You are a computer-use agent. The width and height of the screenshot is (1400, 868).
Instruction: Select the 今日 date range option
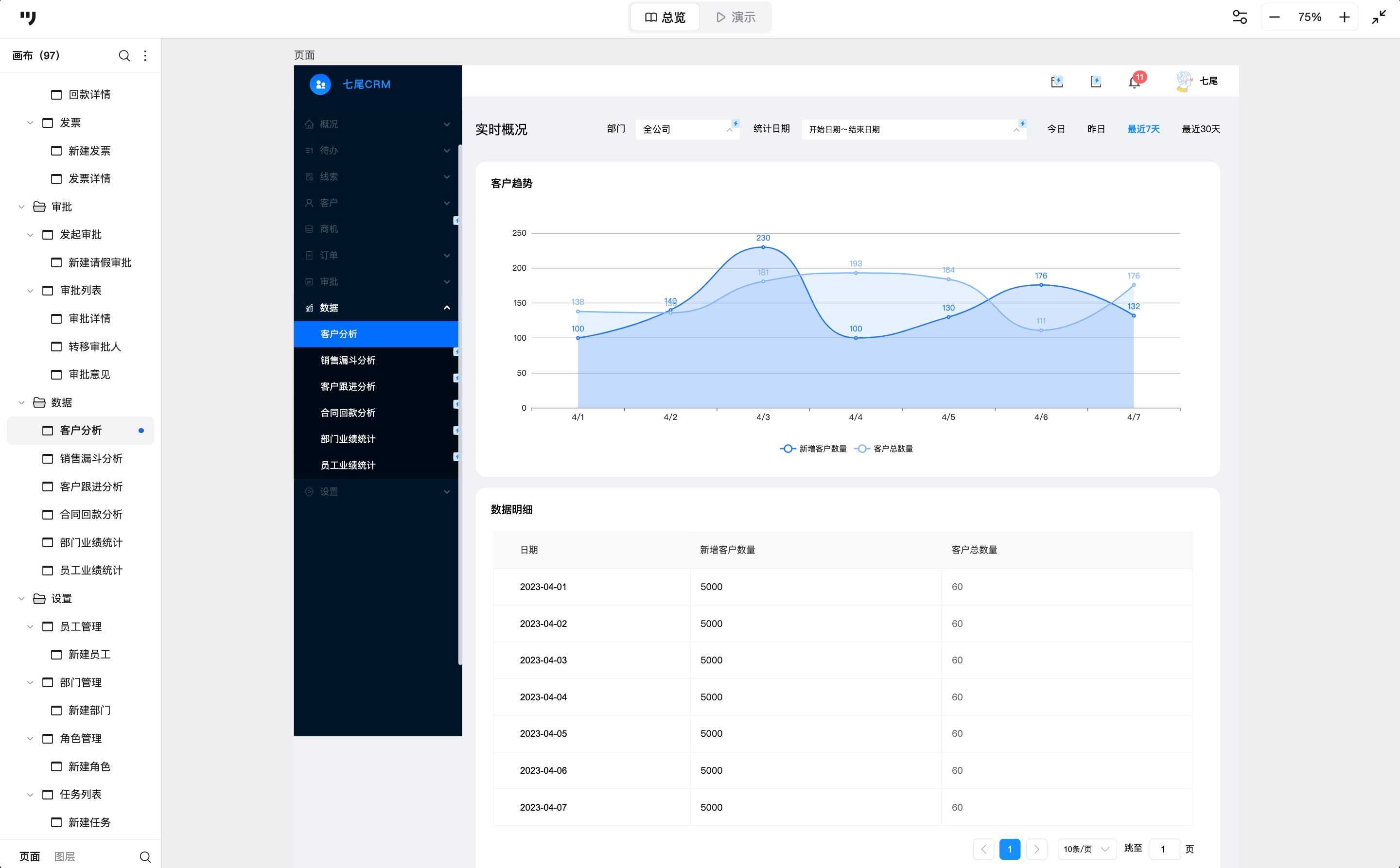coord(1055,129)
